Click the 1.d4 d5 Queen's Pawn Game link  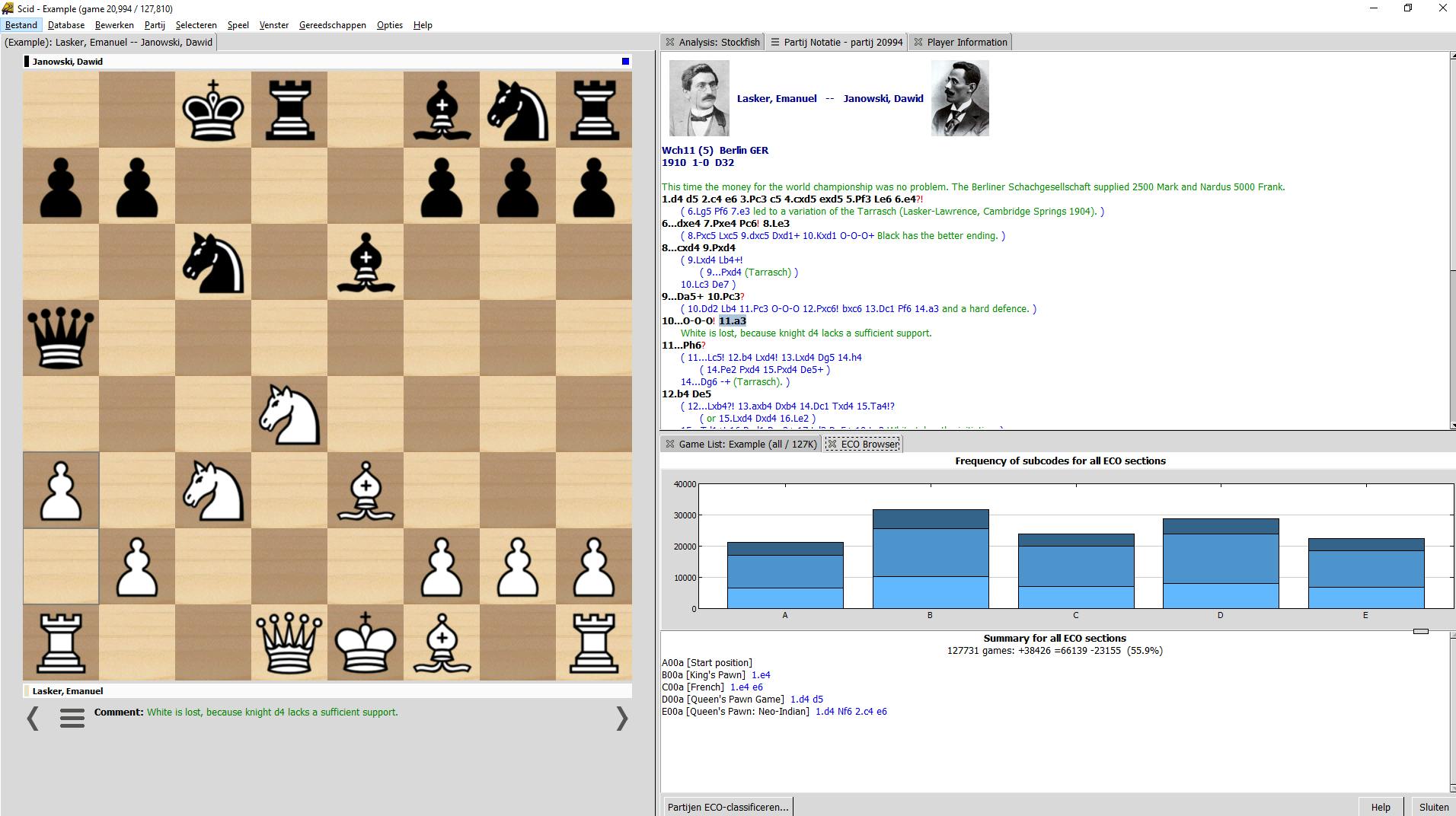point(806,700)
